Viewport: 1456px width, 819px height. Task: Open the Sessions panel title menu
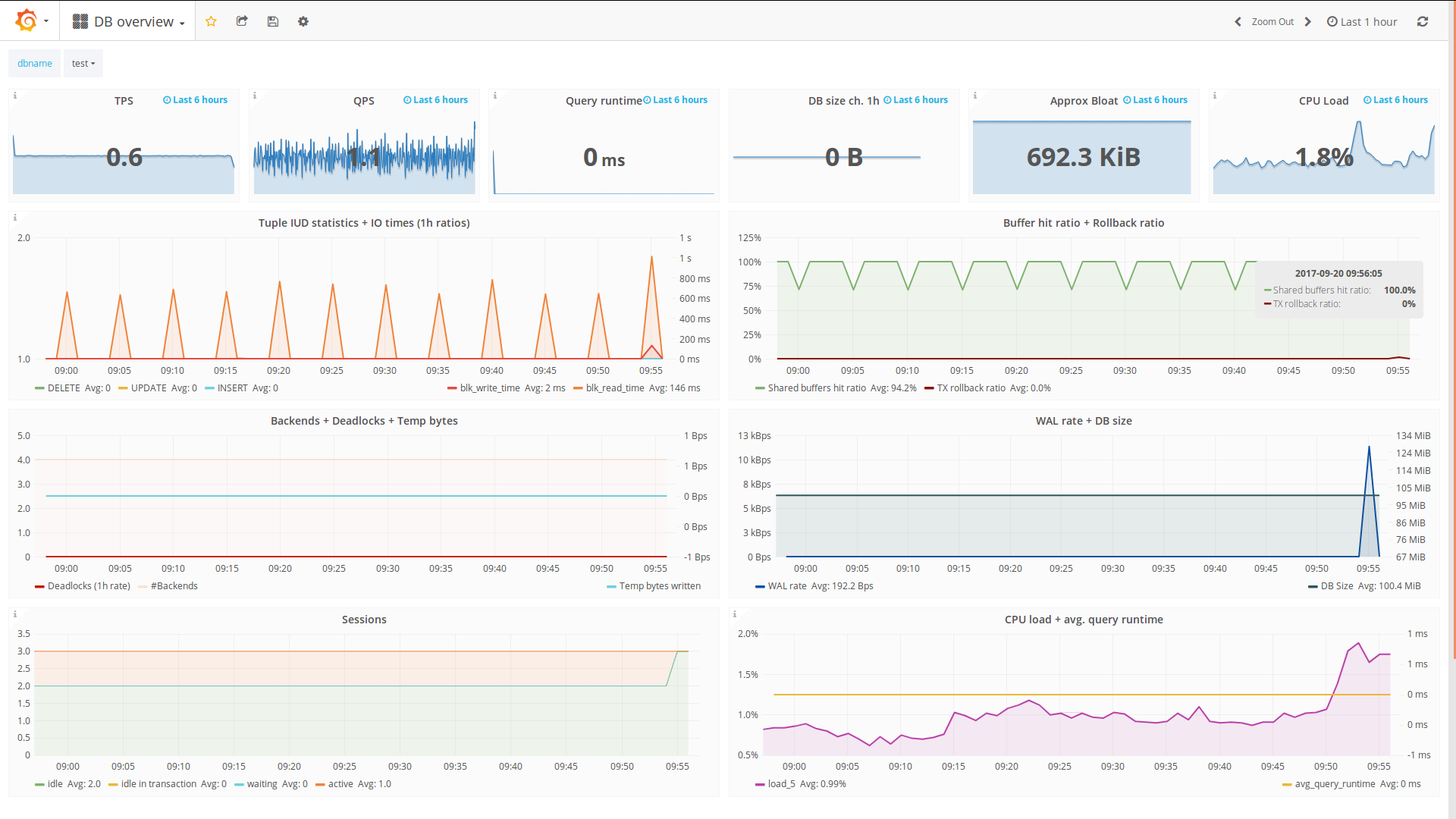click(x=364, y=620)
